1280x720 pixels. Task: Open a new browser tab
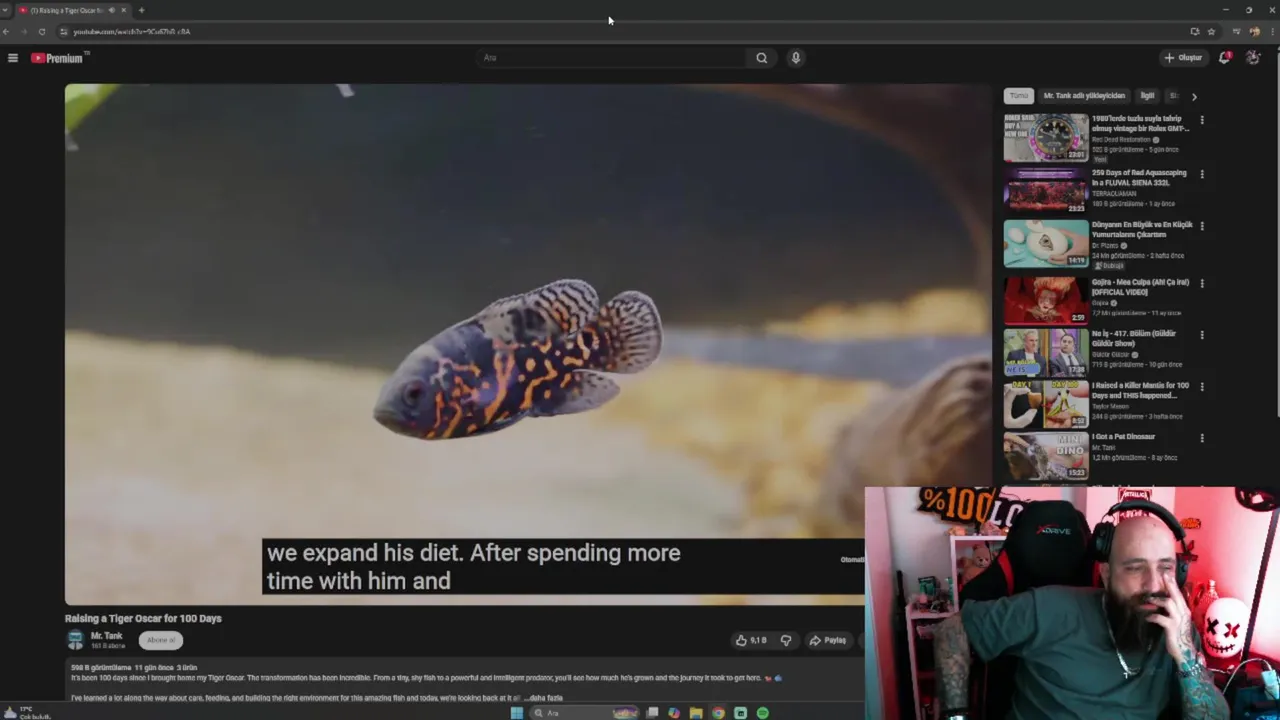click(x=141, y=10)
